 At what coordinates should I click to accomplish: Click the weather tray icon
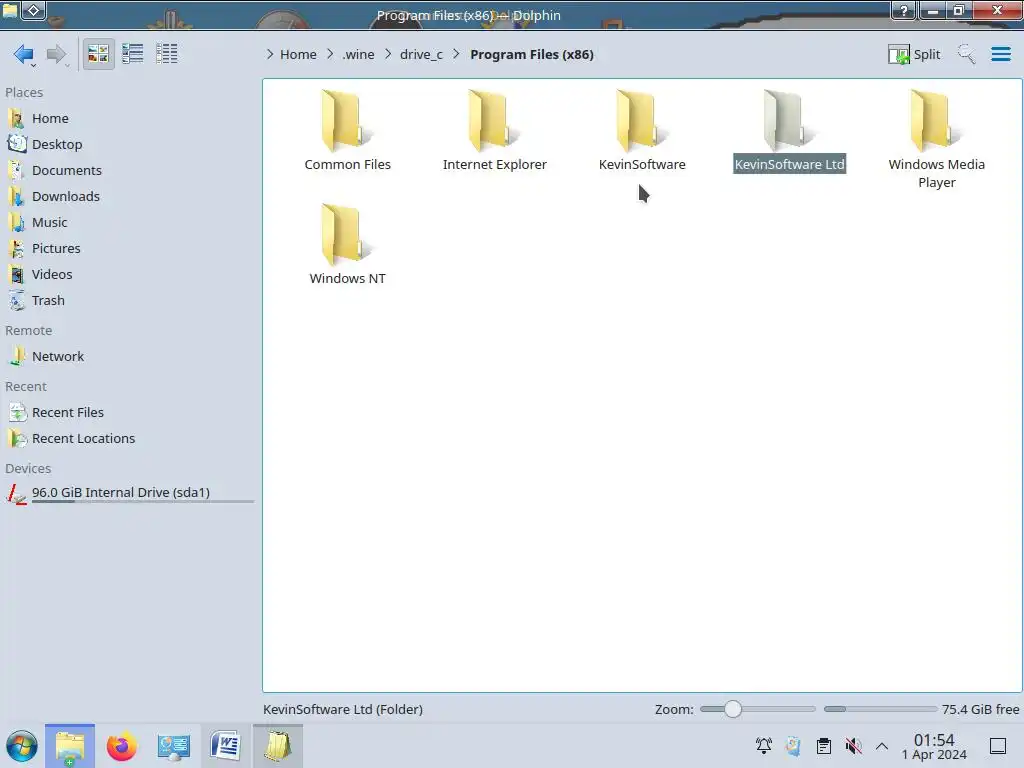793,746
